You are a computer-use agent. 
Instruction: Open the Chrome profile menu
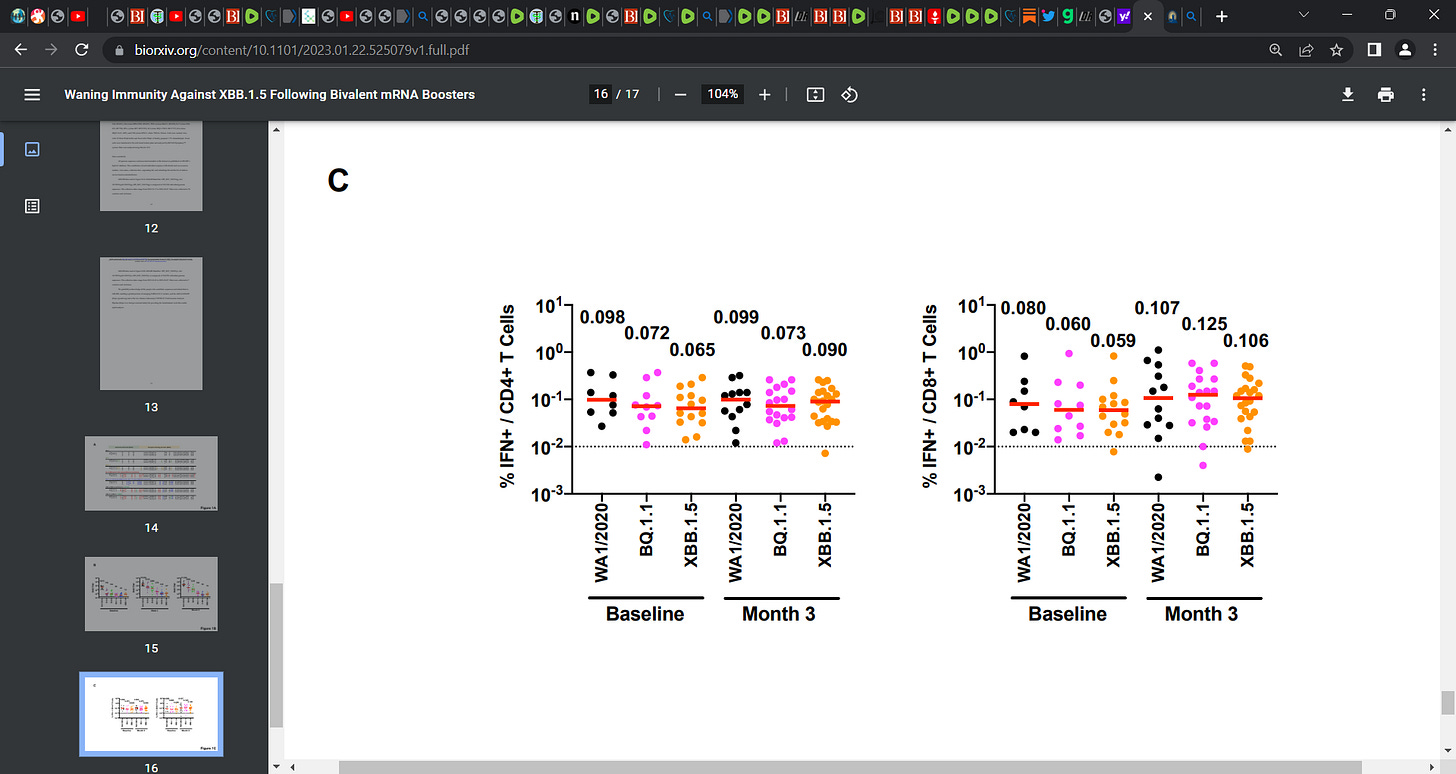click(1405, 49)
